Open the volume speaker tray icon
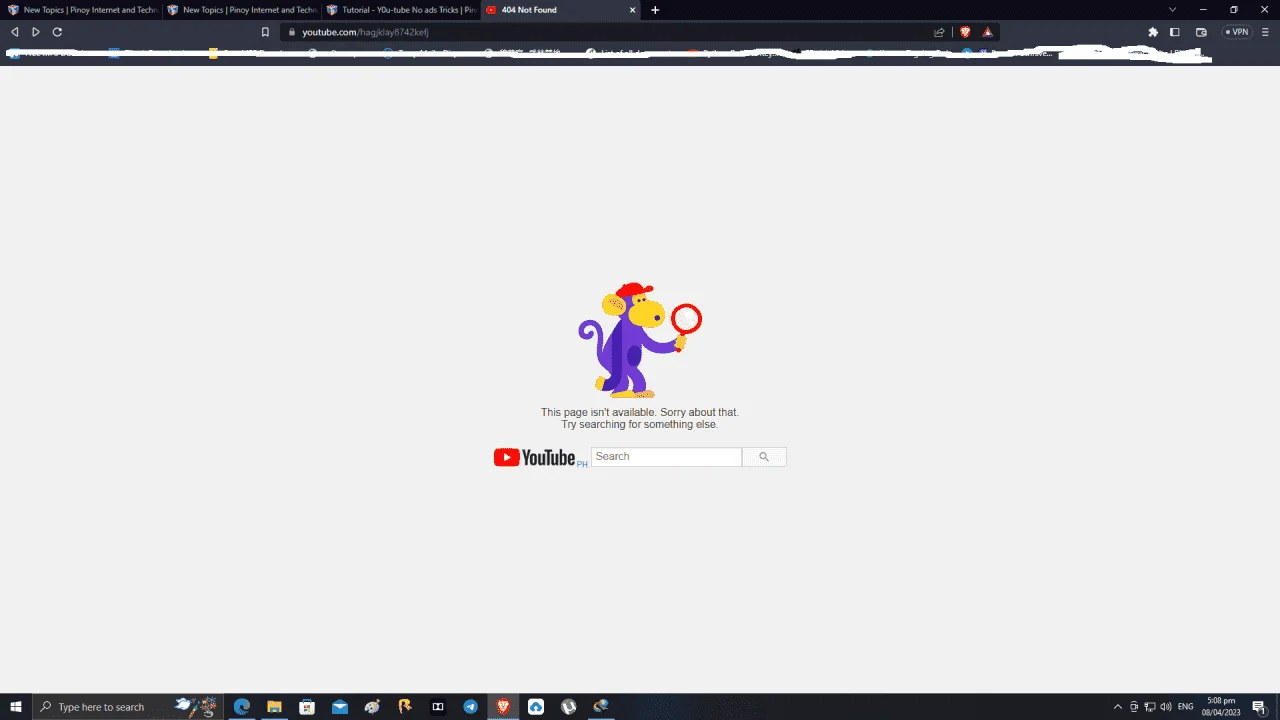 [x=1166, y=707]
